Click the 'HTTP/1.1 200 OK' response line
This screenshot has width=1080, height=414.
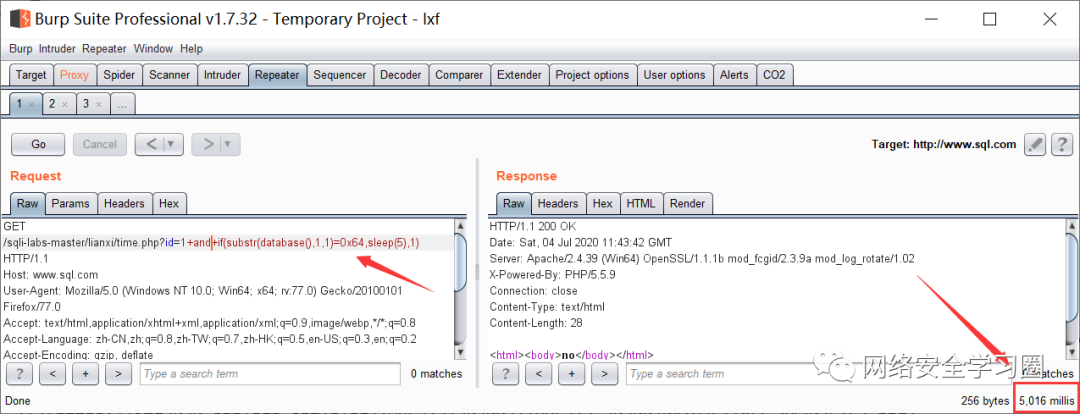pos(534,226)
